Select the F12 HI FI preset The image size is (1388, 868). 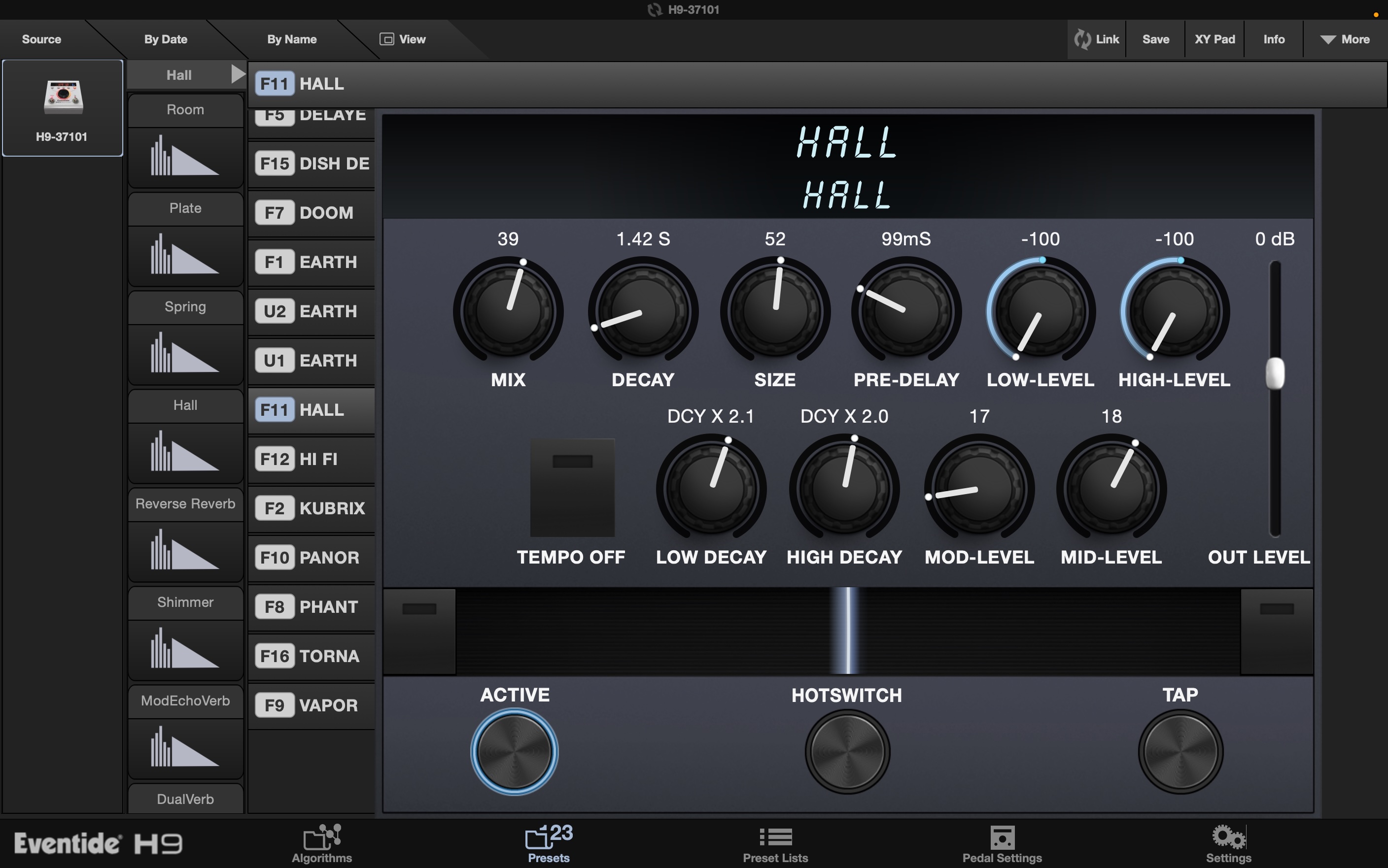(312, 459)
